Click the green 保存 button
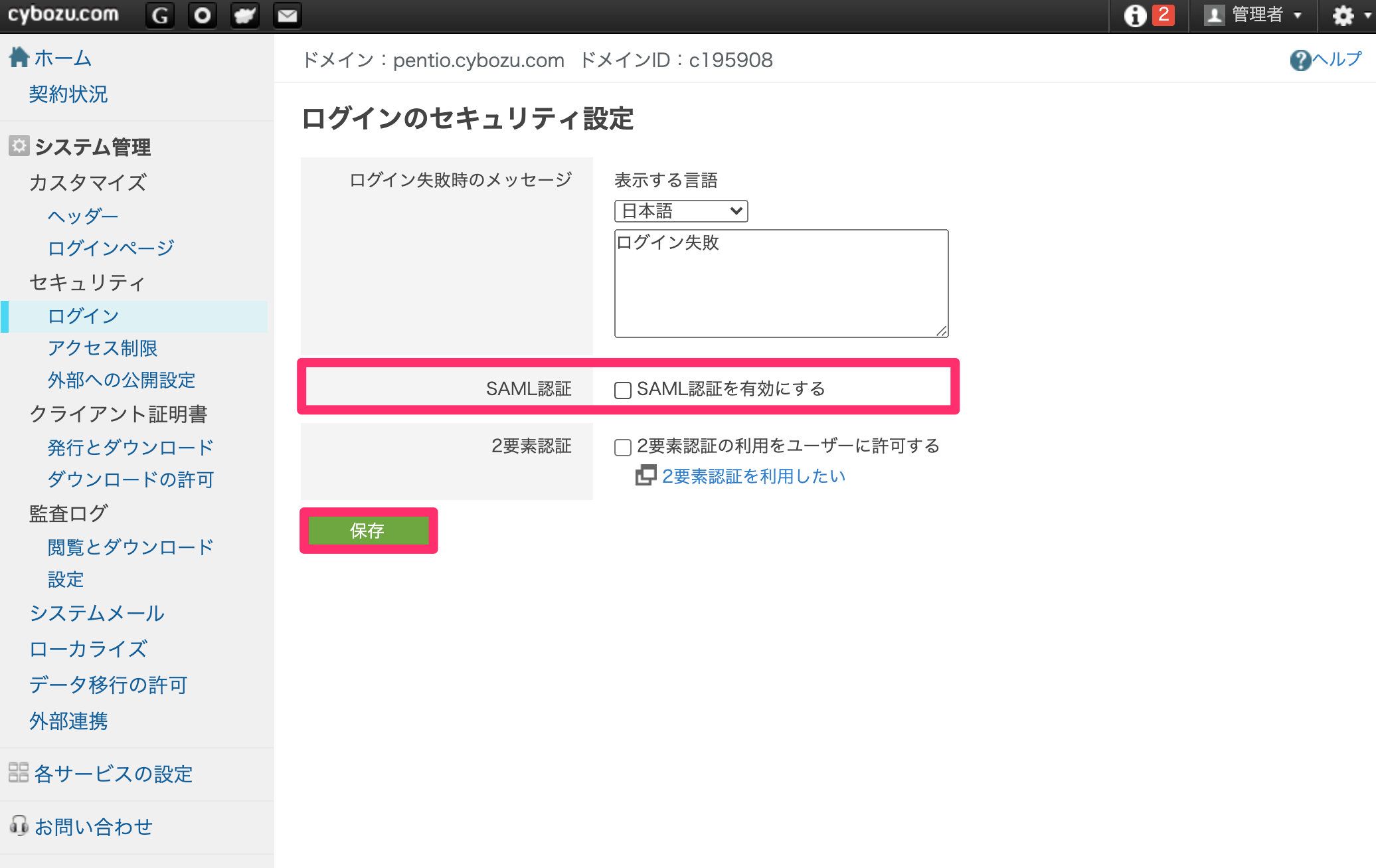Screen dimensions: 1376x868 369,531
